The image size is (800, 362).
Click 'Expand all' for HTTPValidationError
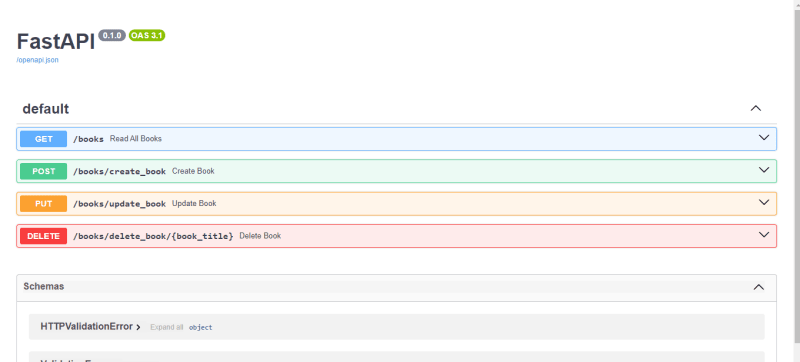coord(166,327)
